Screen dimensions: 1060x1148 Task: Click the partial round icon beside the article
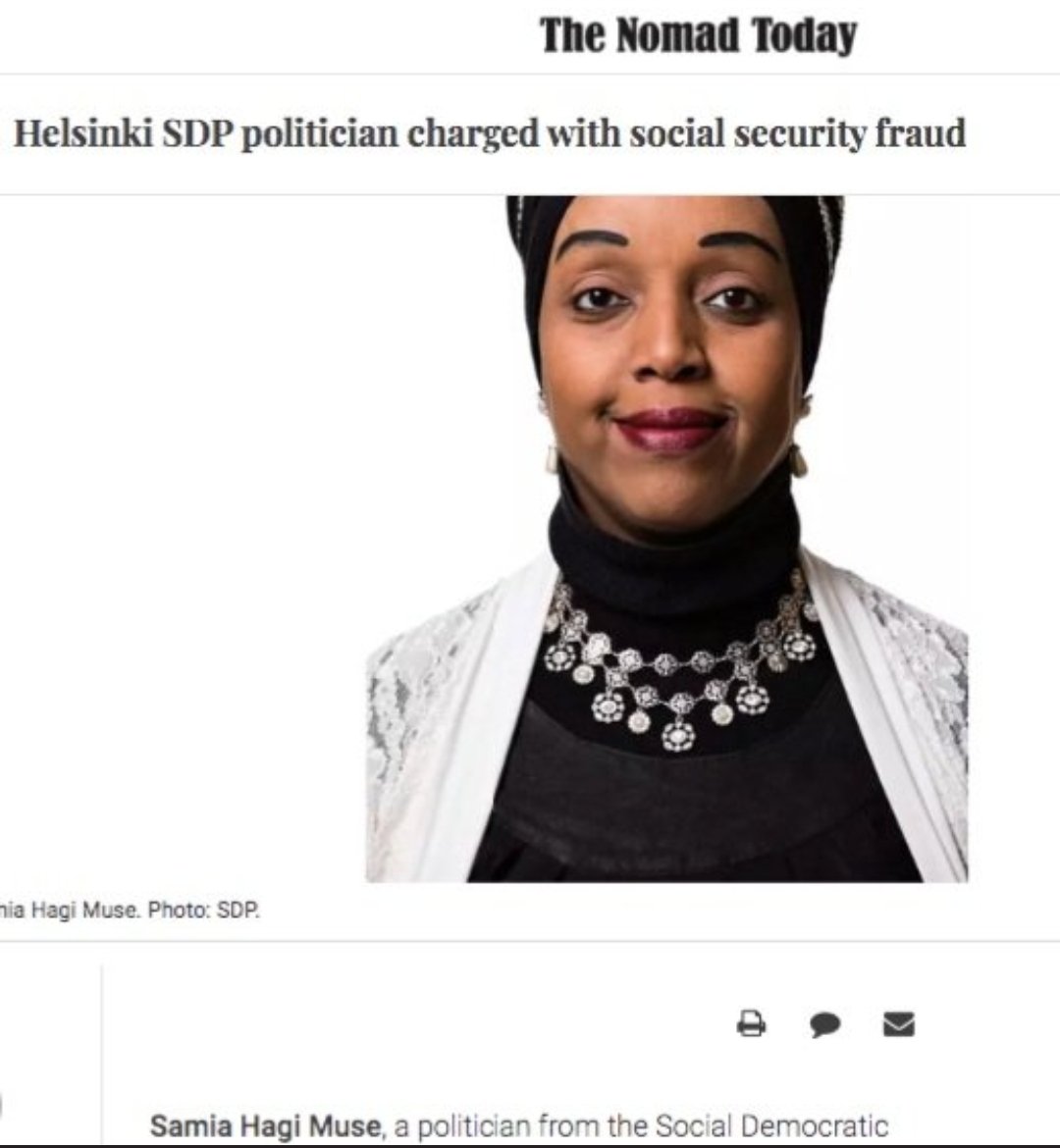1,1107
